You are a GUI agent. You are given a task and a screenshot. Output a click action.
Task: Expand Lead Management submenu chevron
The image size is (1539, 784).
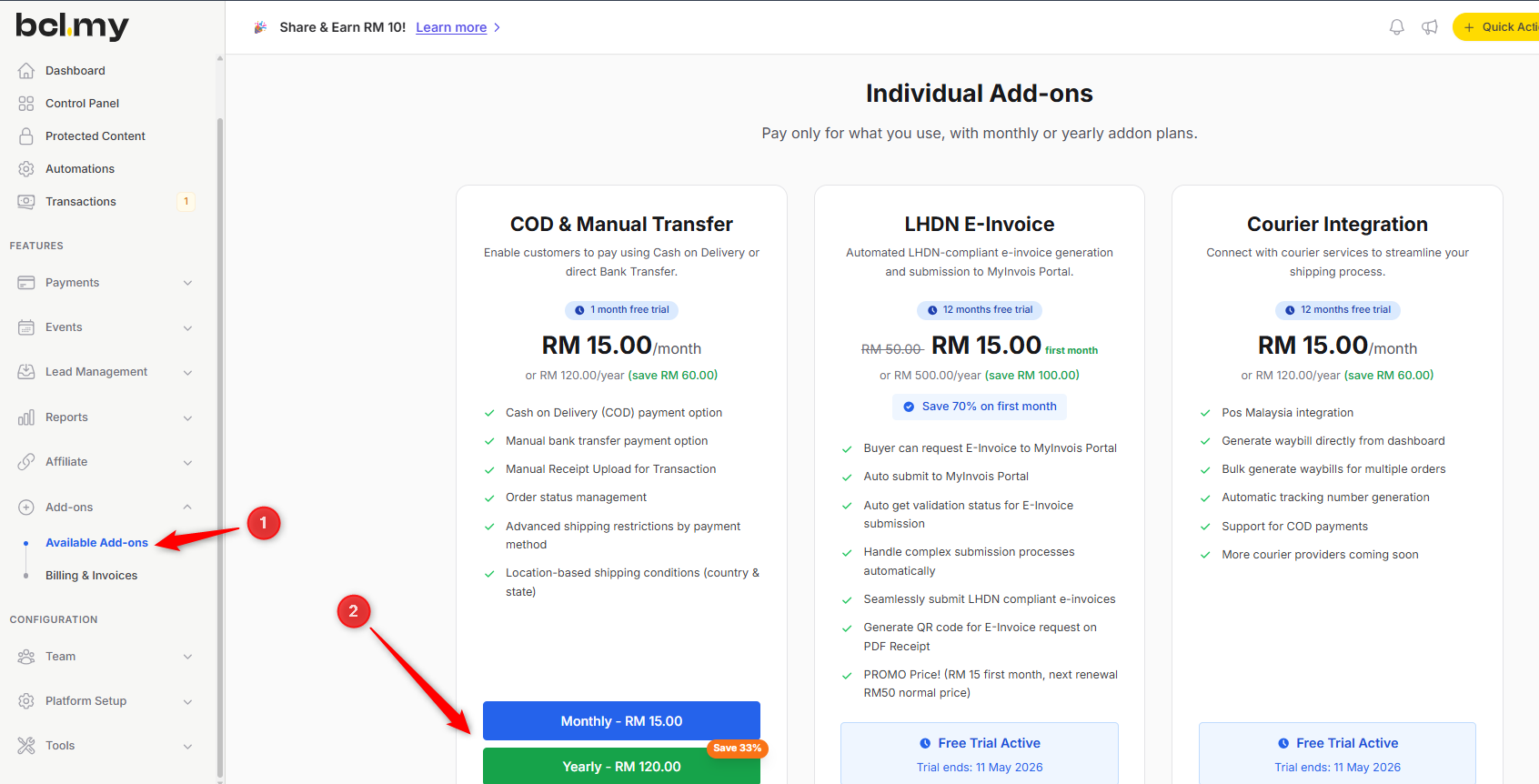click(187, 372)
